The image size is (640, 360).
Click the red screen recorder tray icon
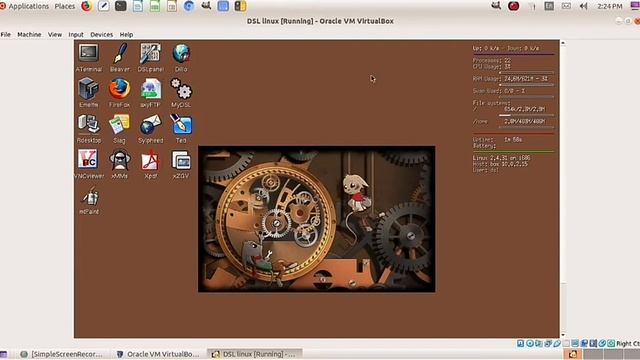(x=513, y=6)
